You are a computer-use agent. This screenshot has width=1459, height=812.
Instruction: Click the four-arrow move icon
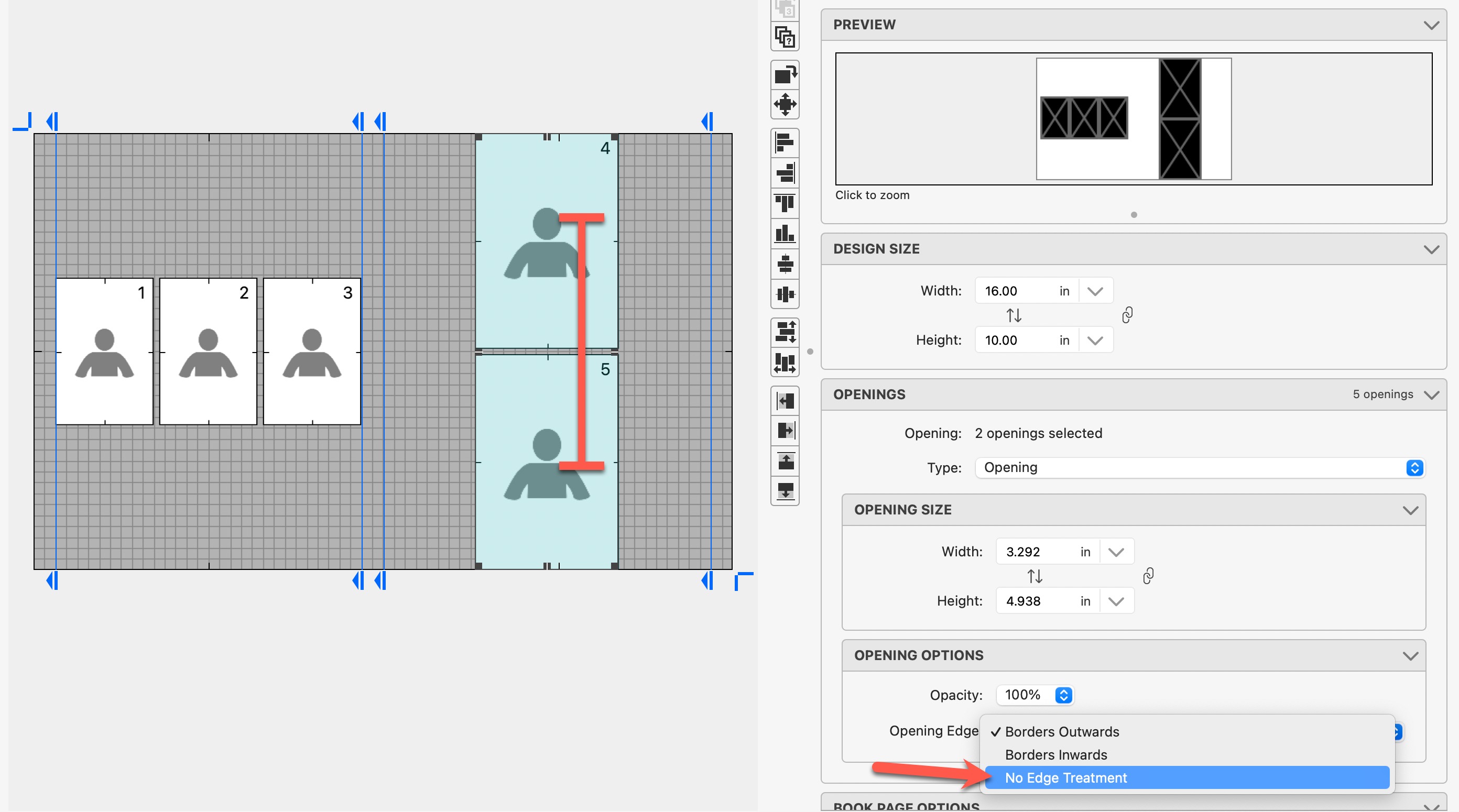(785, 104)
